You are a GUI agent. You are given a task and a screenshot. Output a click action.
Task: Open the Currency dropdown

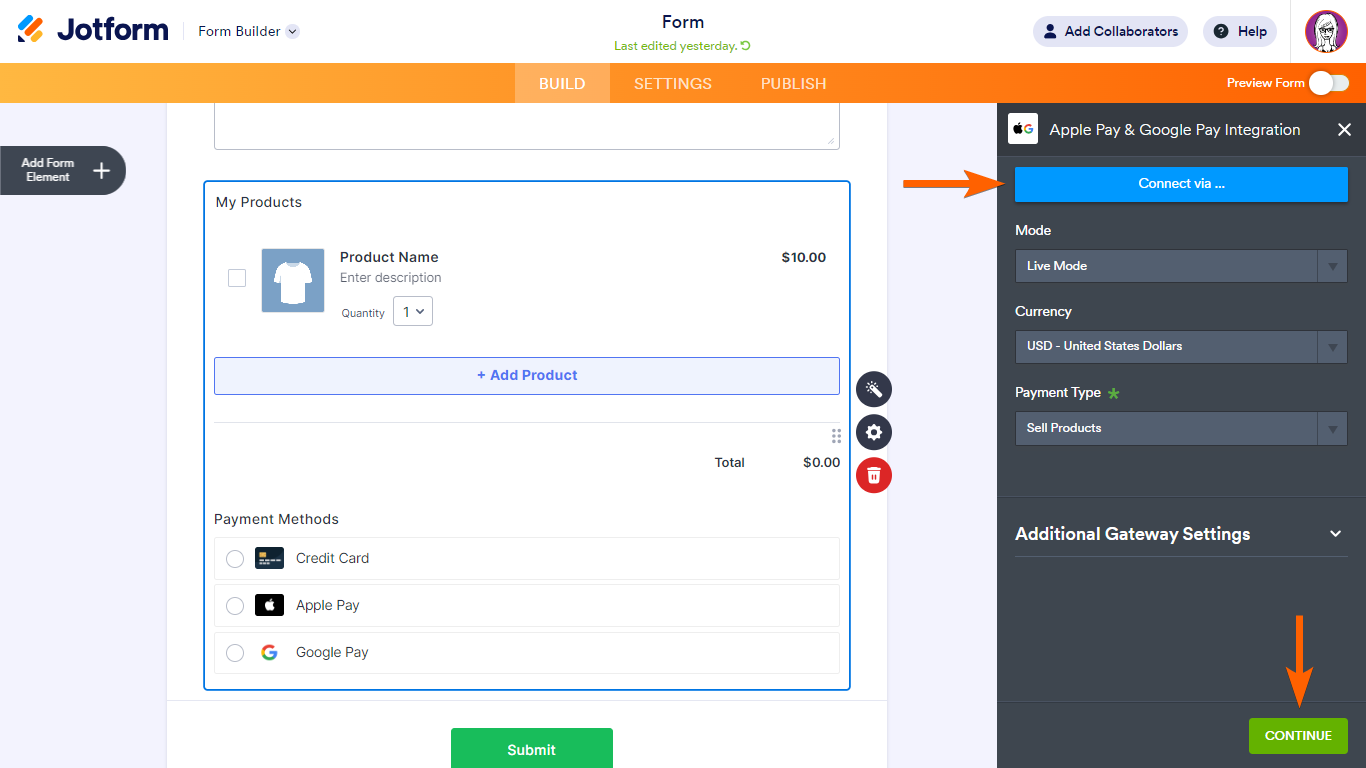coord(1181,347)
